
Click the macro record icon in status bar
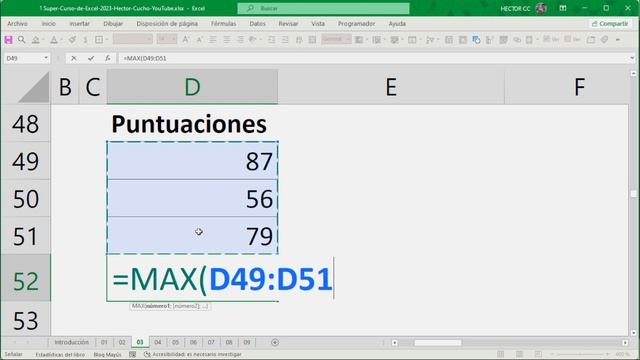(133, 354)
